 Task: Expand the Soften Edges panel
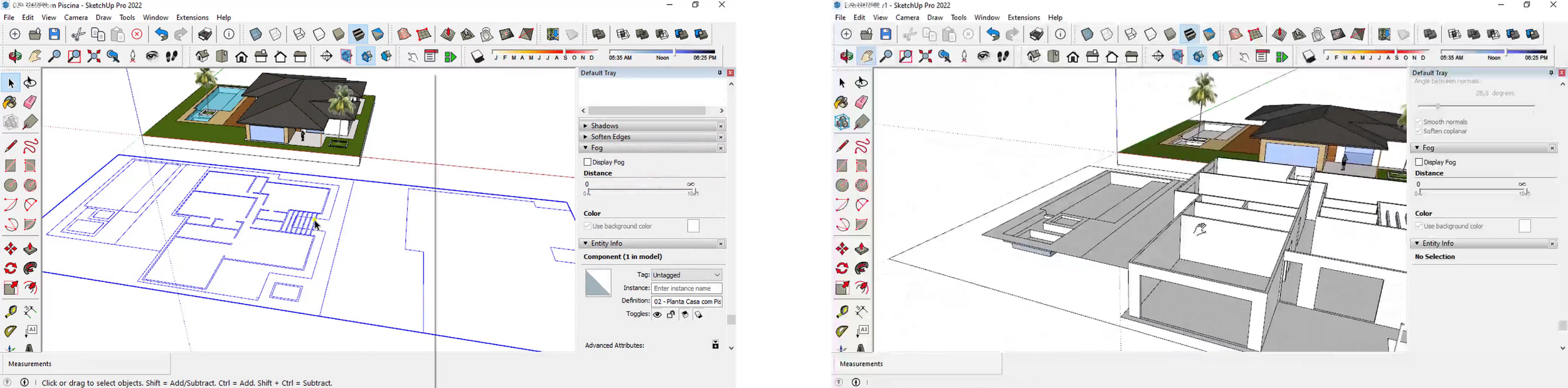tap(610, 137)
